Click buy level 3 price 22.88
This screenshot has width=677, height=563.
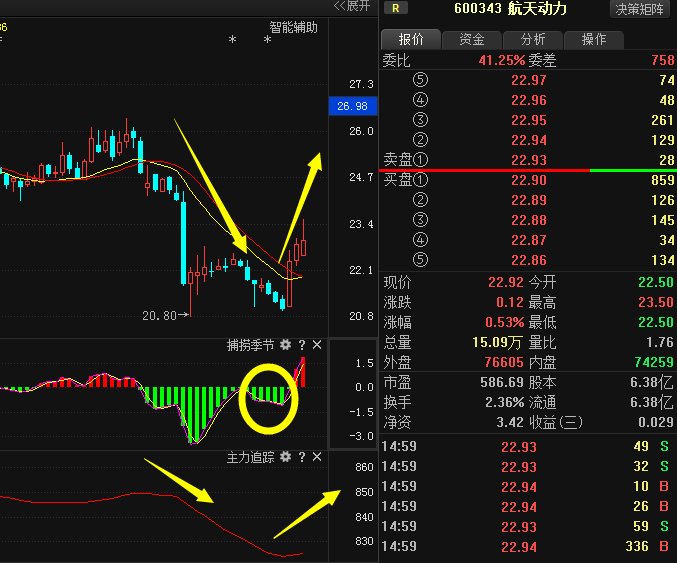529,220
